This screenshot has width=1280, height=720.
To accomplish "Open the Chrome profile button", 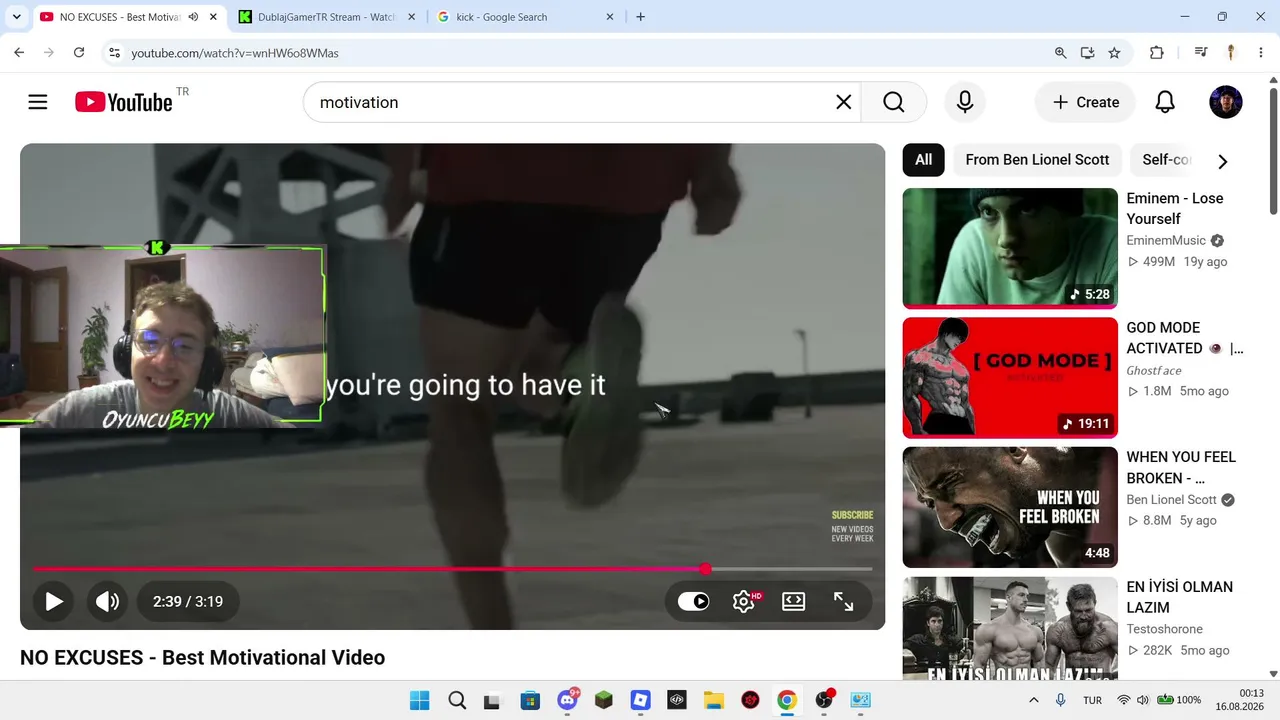I will (1231, 53).
